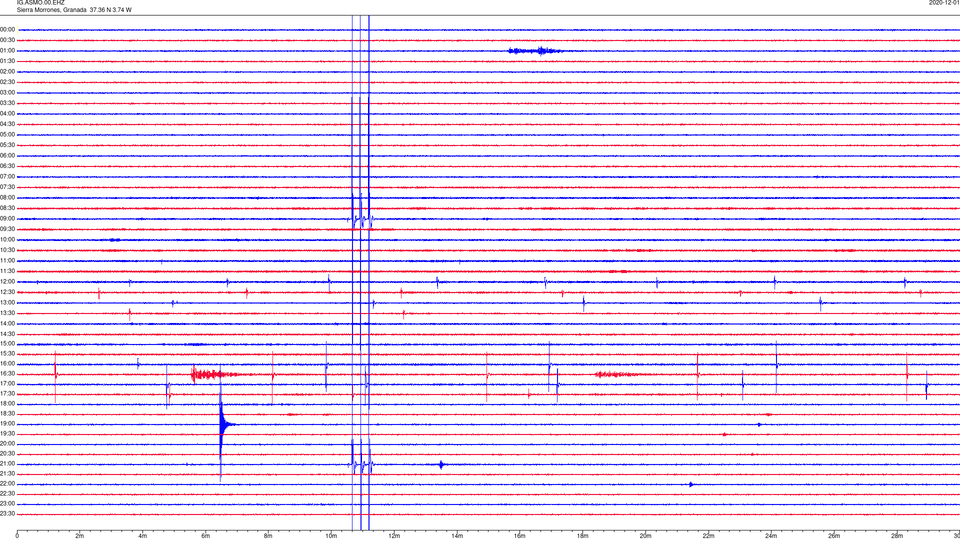
Task: Select the 23:00 trace time label
Action: pos(7,504)
